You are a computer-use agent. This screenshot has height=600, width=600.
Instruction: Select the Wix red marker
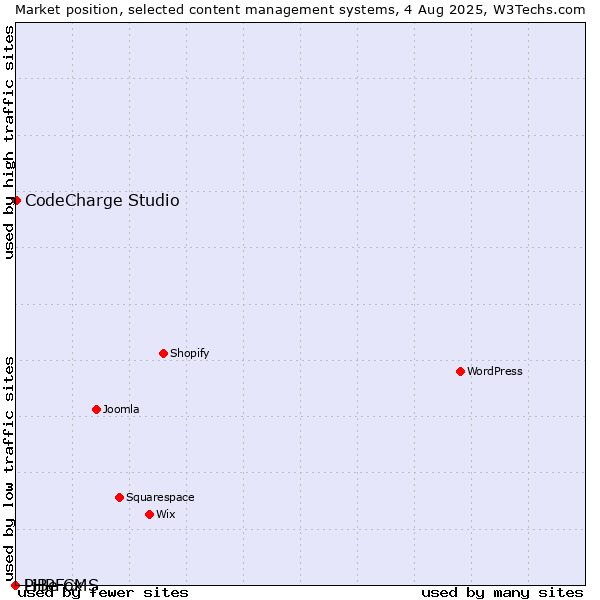tap(150, 514)
